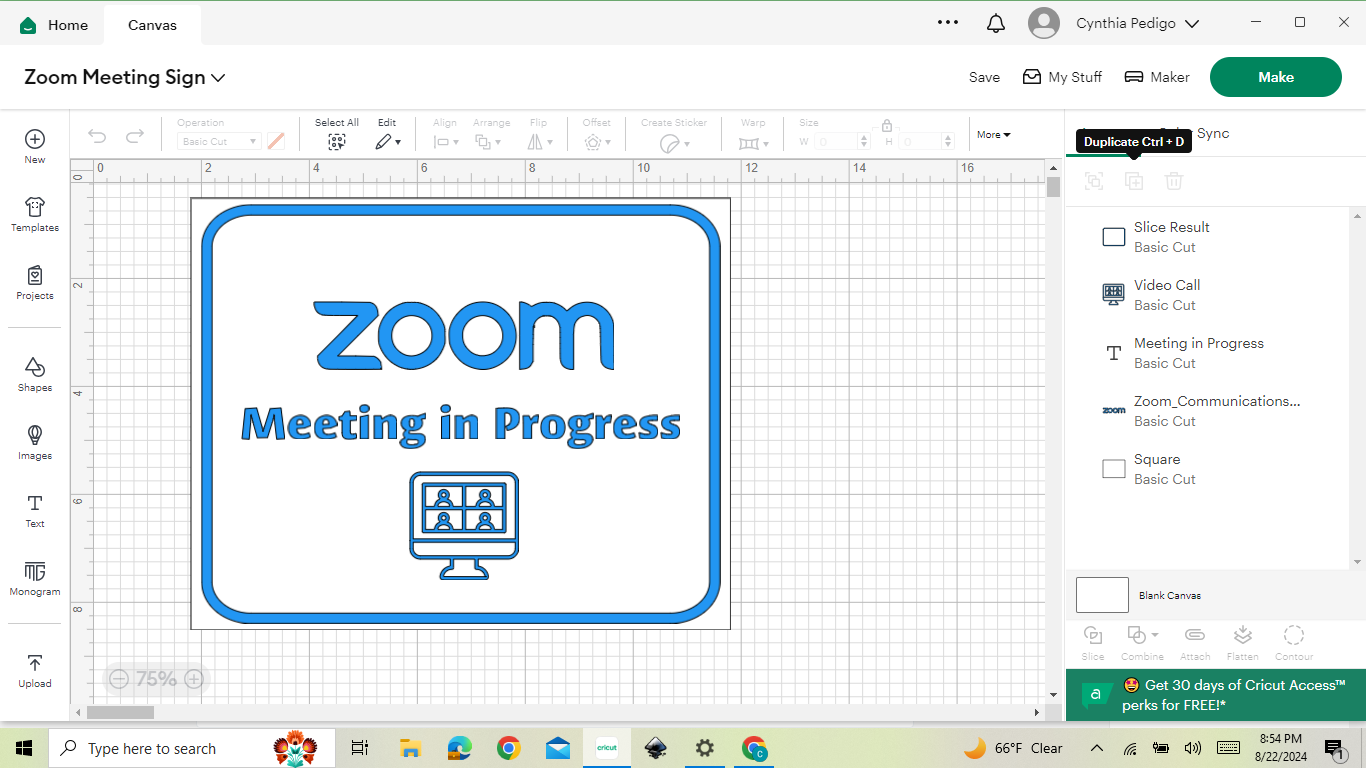Switch to the Canvas tab
The image size is (1366, 768).
(x=152, y=25)
